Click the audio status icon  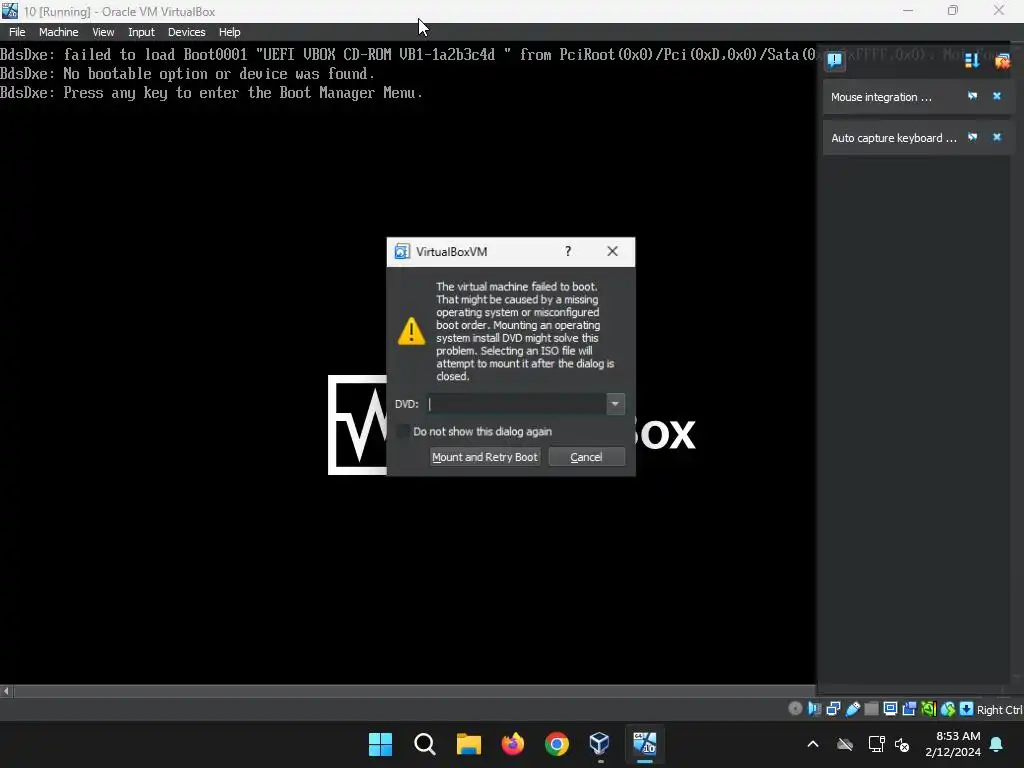(814, 709)
